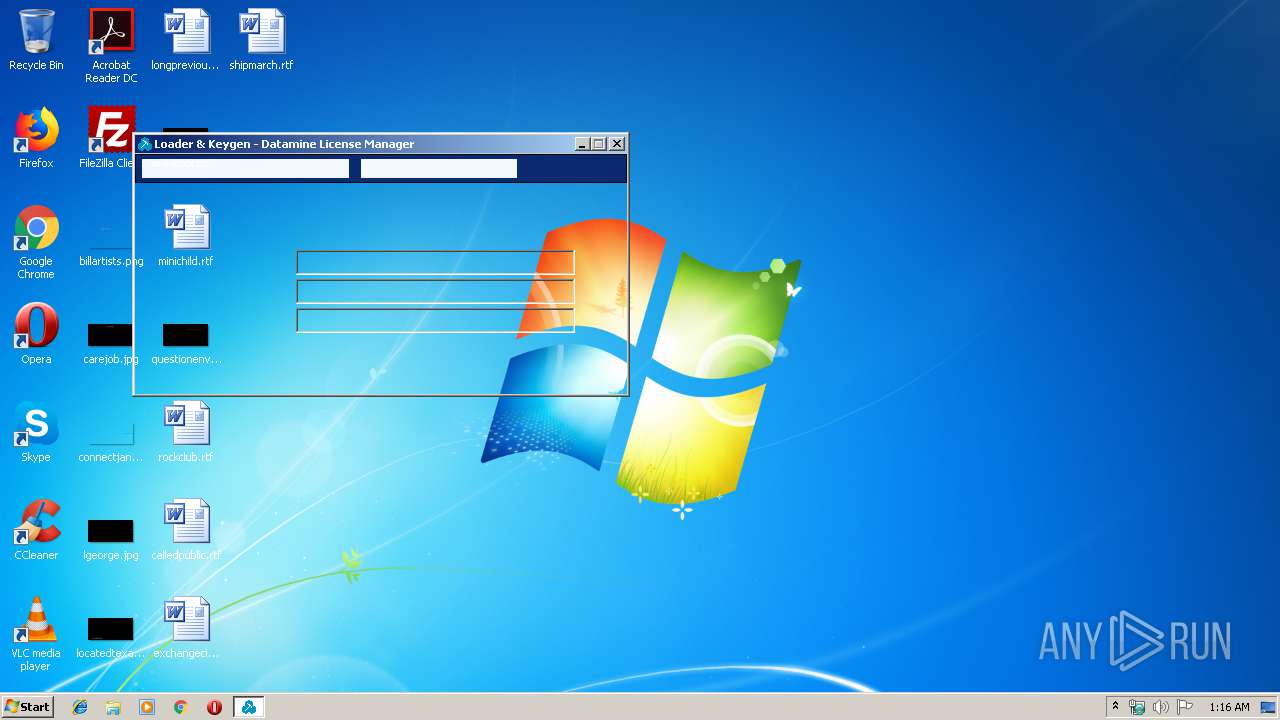Open Chrome from the taskbar
1280x720 pixels.
(x=181, y=707)
